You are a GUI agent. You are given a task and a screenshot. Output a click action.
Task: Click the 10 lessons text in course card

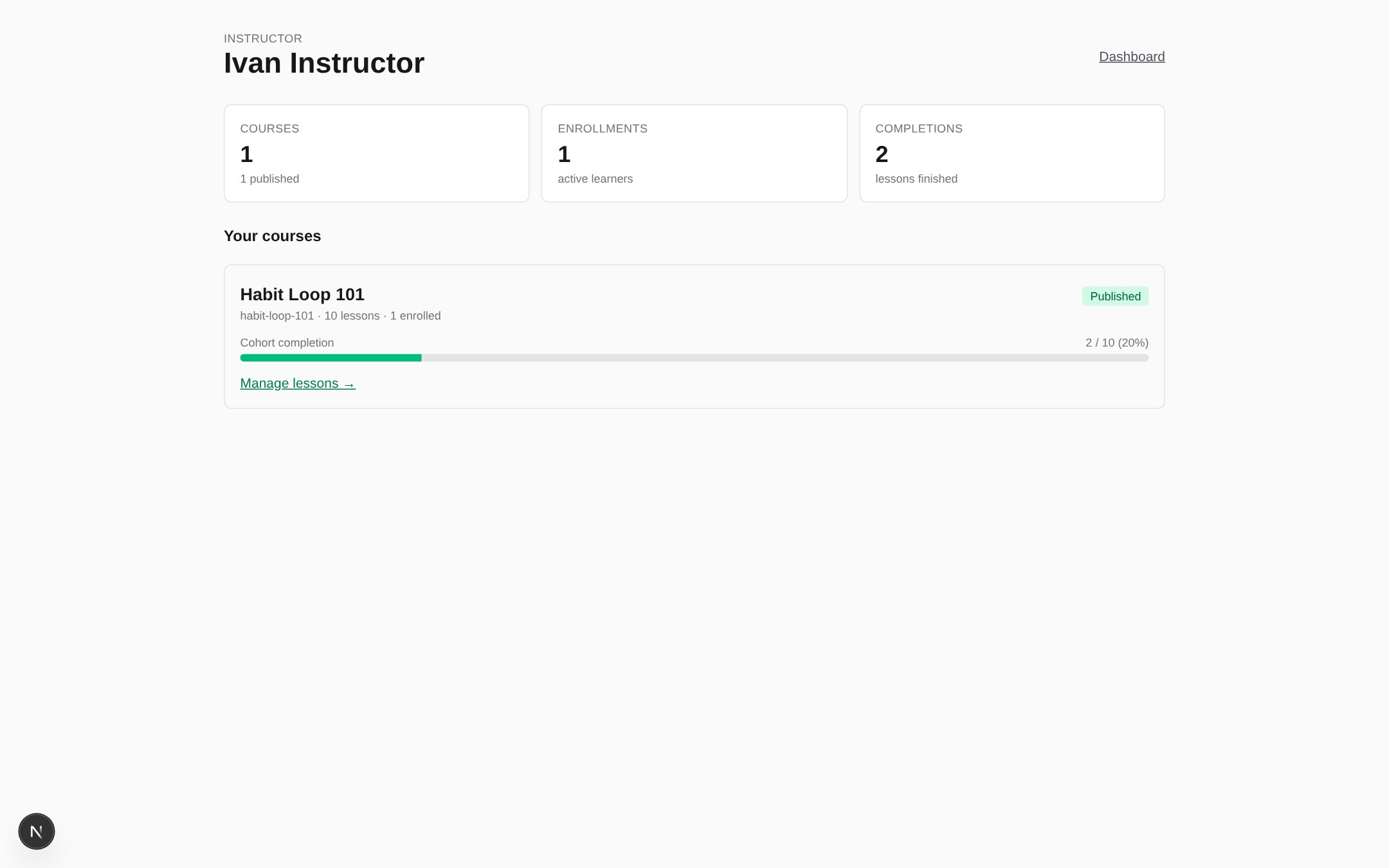351,316
